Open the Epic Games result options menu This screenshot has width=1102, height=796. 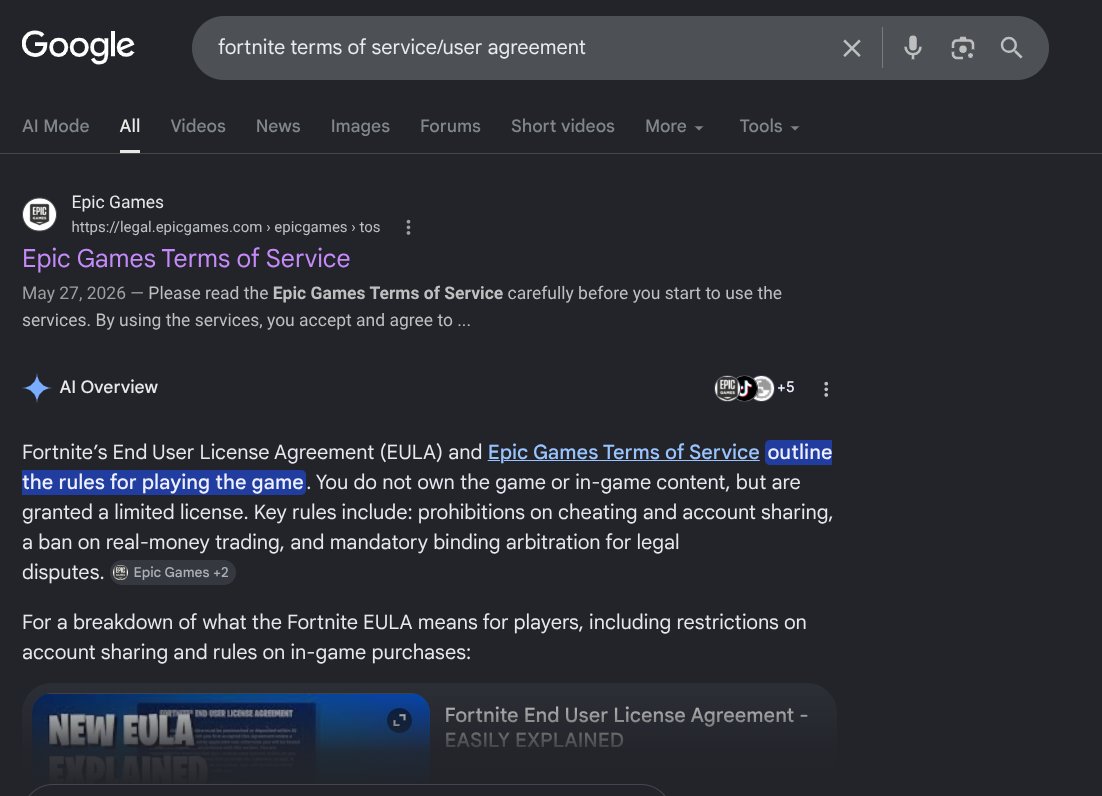tap(408, 227)
